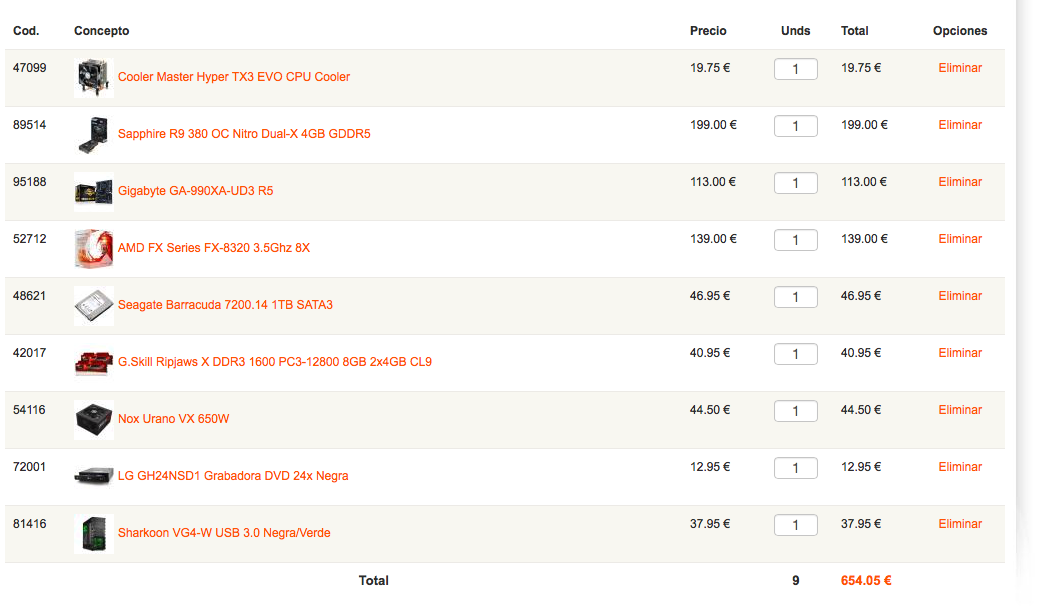Viewport: 1061px width, 607px height.
Task: Click the Cooler Master CPU cooler thumbnail
Action: point(93,77)
